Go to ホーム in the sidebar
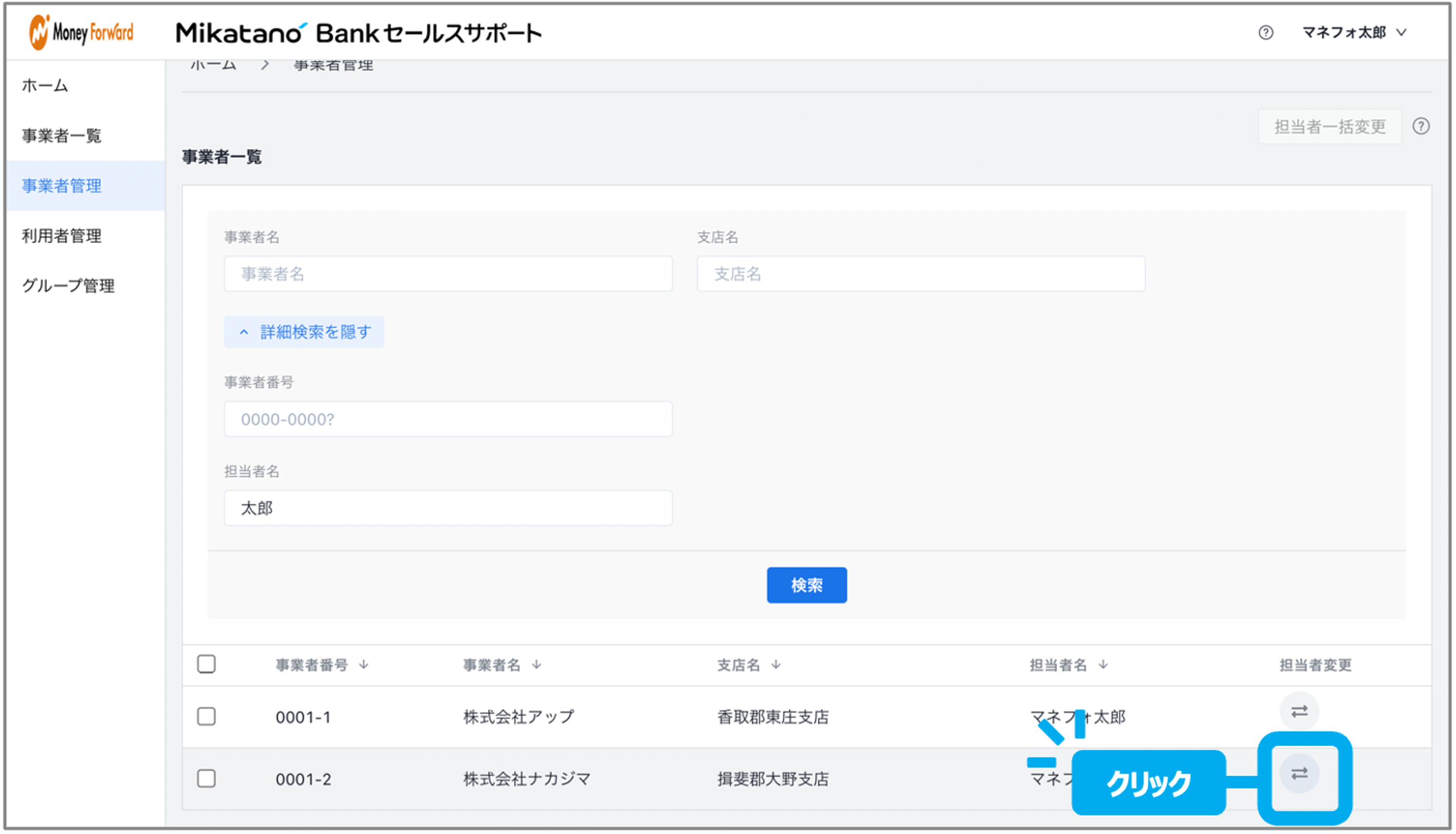The image size is (1456, 834). pyautogui.click(x=45, y=86)
